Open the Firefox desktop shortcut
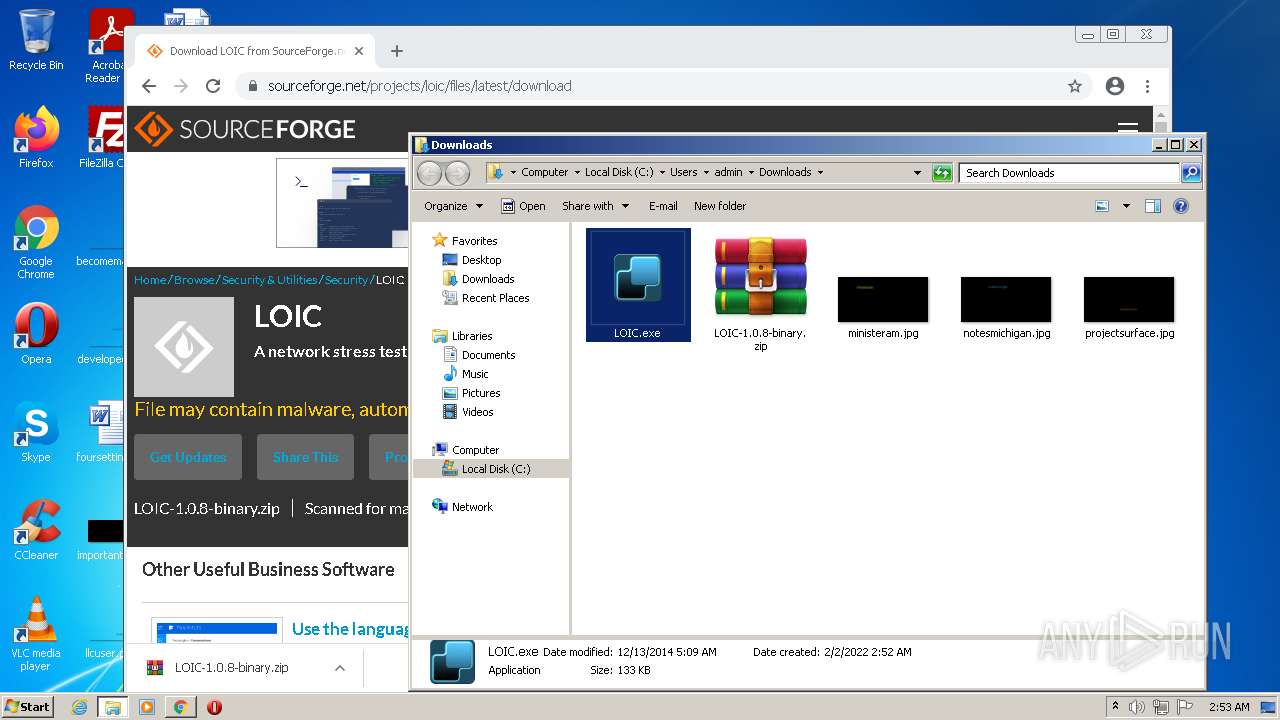The image size is (1280, 720). 36,138
